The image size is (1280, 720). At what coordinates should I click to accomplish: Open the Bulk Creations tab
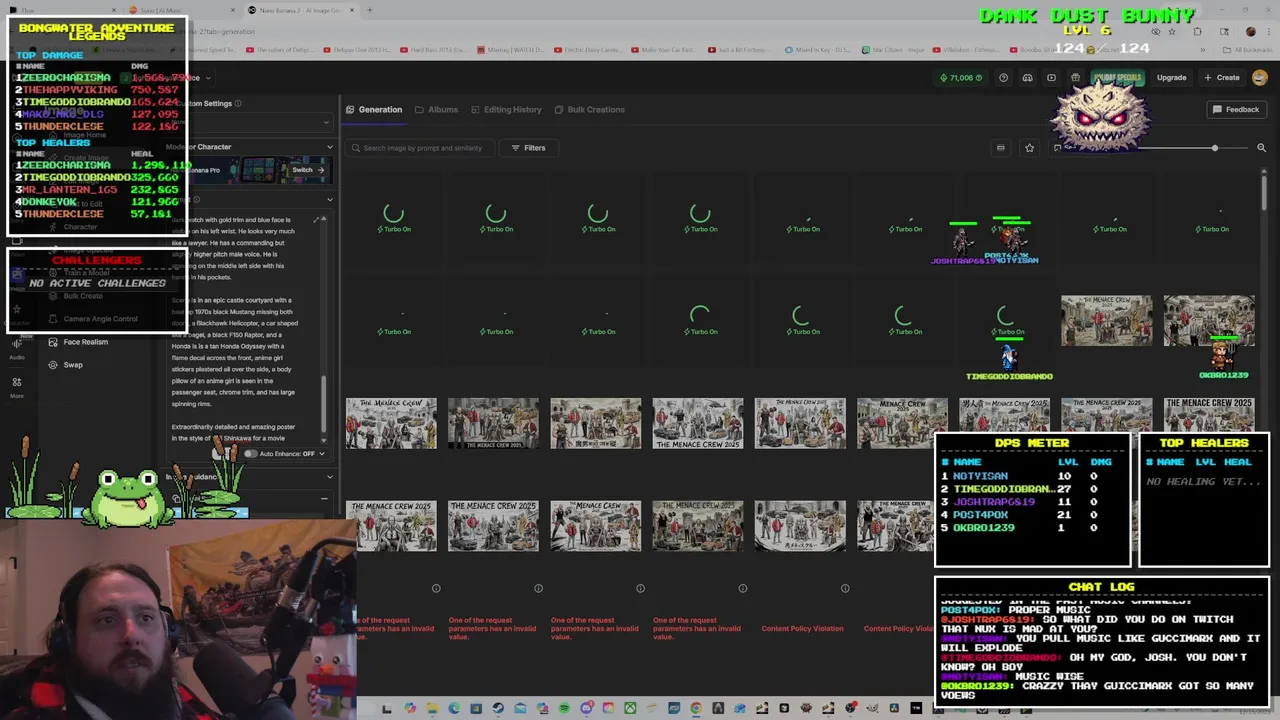point(589,109)
